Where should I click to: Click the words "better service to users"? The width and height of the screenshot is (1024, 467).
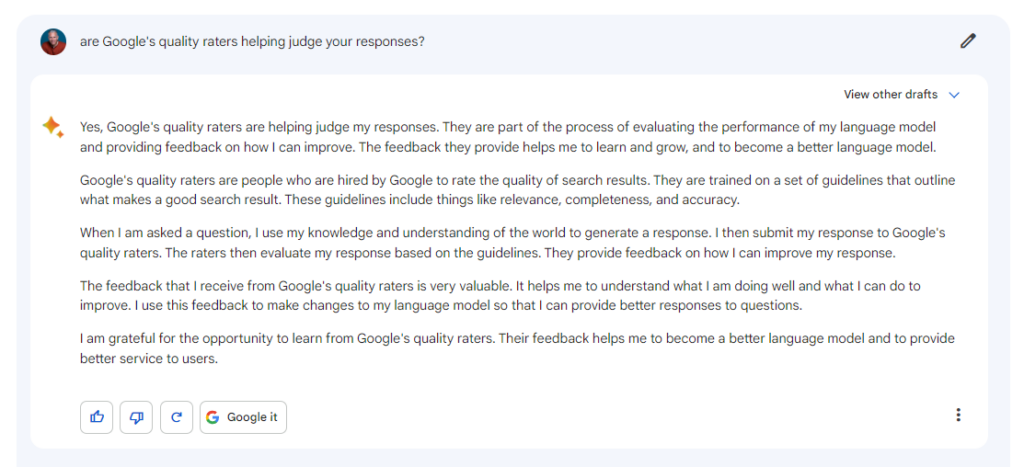[x=148, y=357]
